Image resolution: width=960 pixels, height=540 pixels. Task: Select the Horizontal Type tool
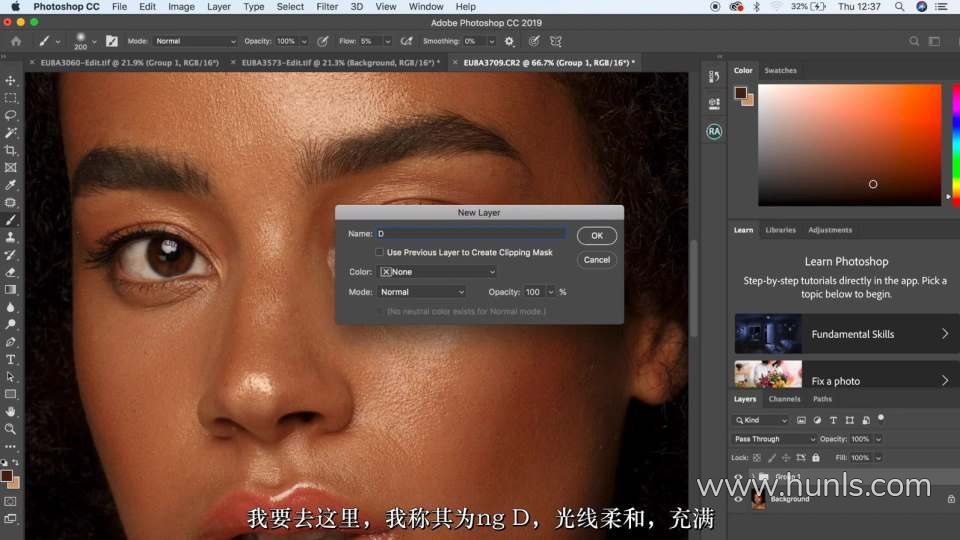[11, 359]
